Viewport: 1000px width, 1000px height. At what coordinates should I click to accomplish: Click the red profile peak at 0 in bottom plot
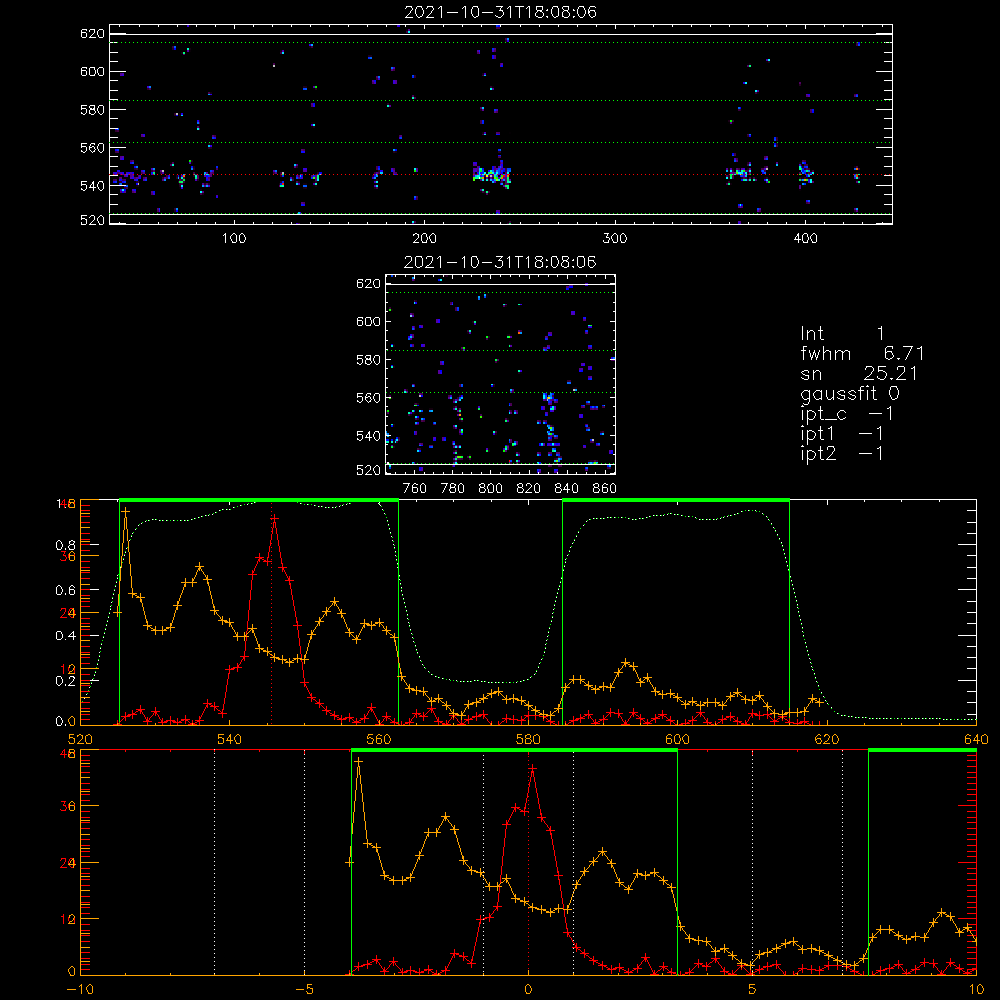tap(532, 769)
